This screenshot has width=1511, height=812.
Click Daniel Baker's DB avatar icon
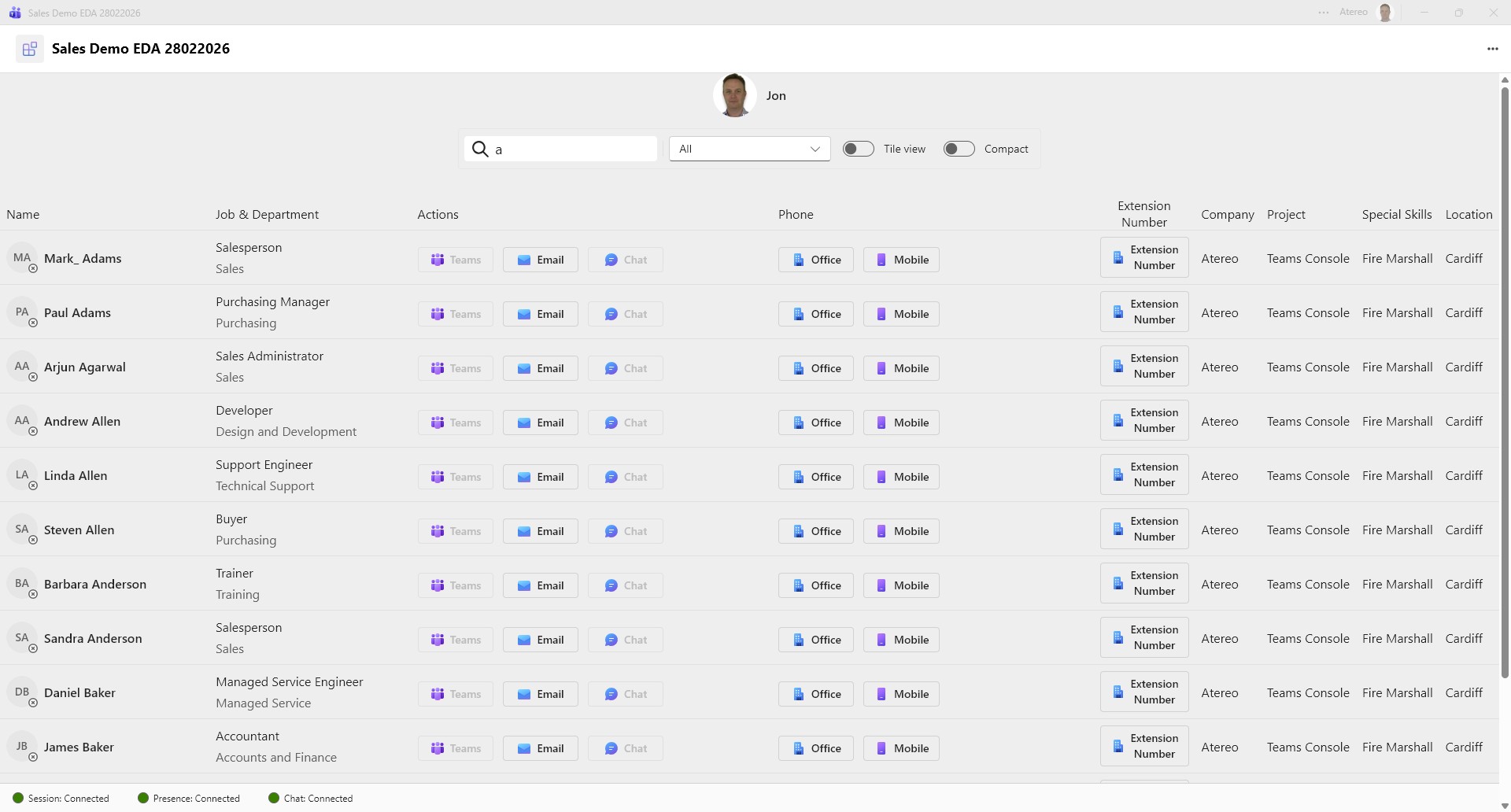coord(22,692)
